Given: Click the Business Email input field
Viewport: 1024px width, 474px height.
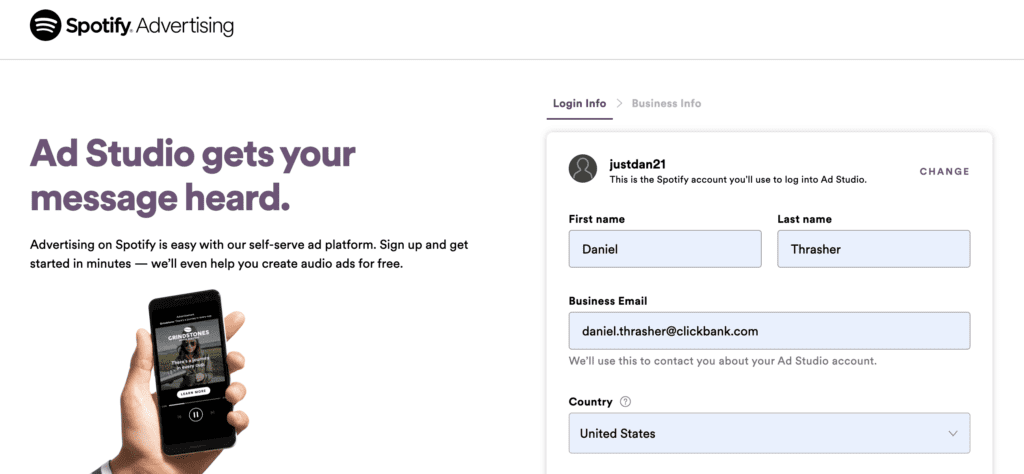Looking at the screenshot, I should (769, 331).
